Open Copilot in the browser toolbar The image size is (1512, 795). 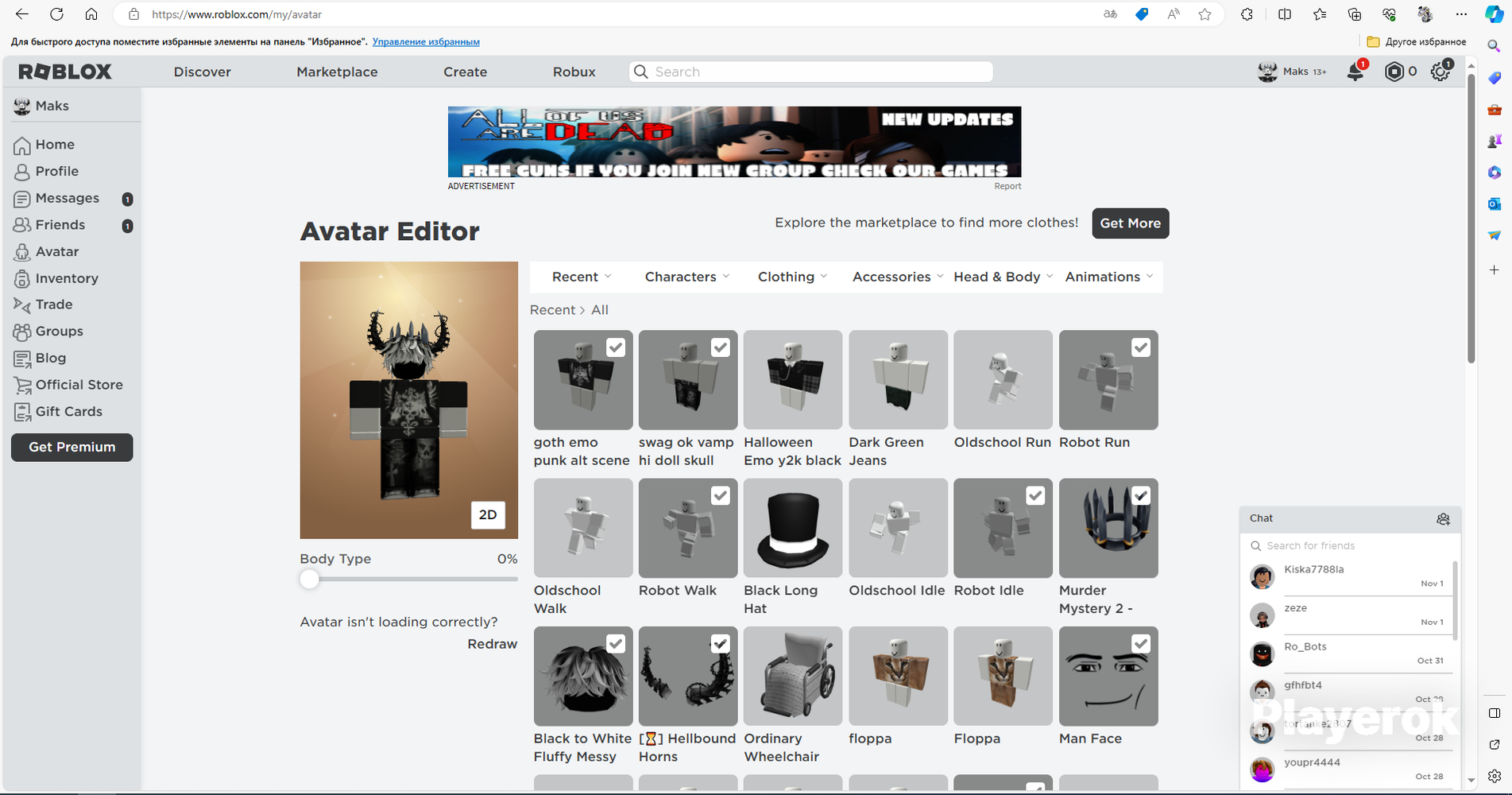[x=1495, y=14]
